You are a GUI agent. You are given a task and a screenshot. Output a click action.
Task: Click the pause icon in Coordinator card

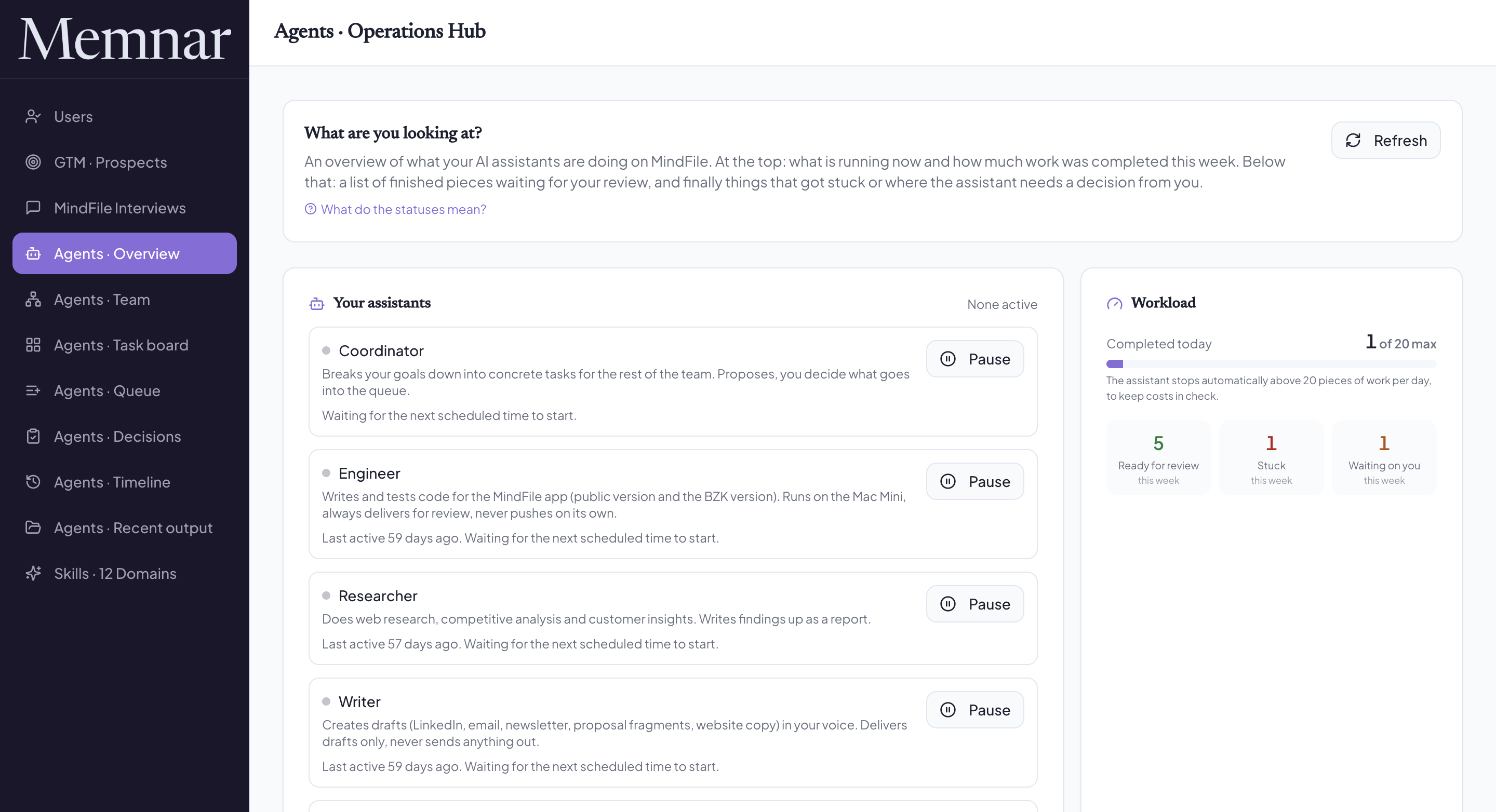click(x=948, y=359)
